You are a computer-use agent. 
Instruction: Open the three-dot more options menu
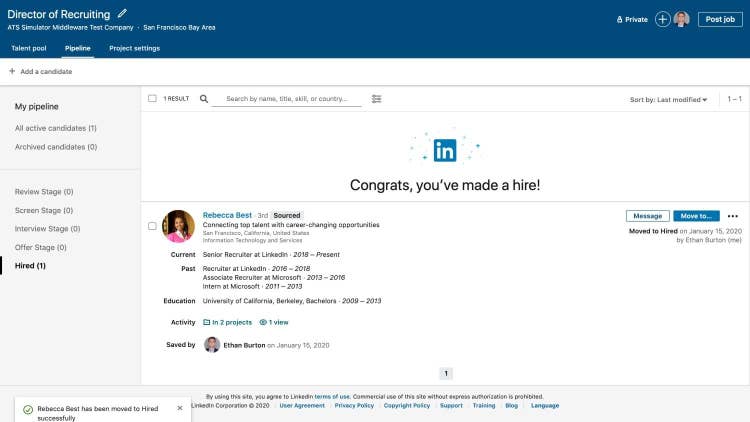pyautogui.click(x=733, y=216)
